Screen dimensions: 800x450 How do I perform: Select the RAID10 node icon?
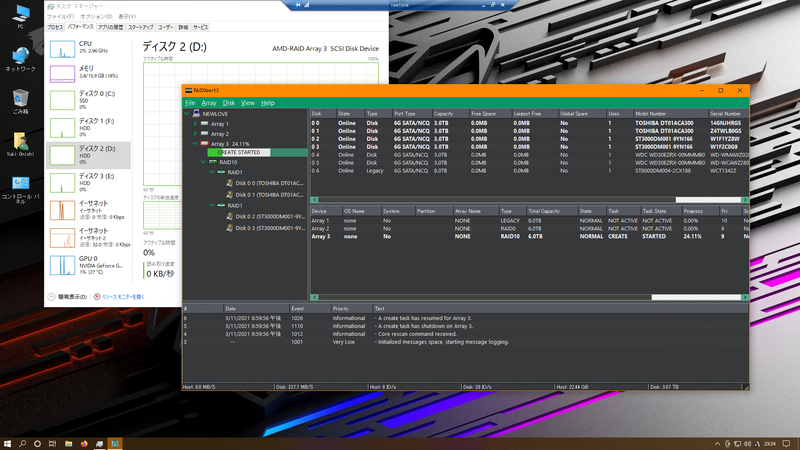click(213, 162)
